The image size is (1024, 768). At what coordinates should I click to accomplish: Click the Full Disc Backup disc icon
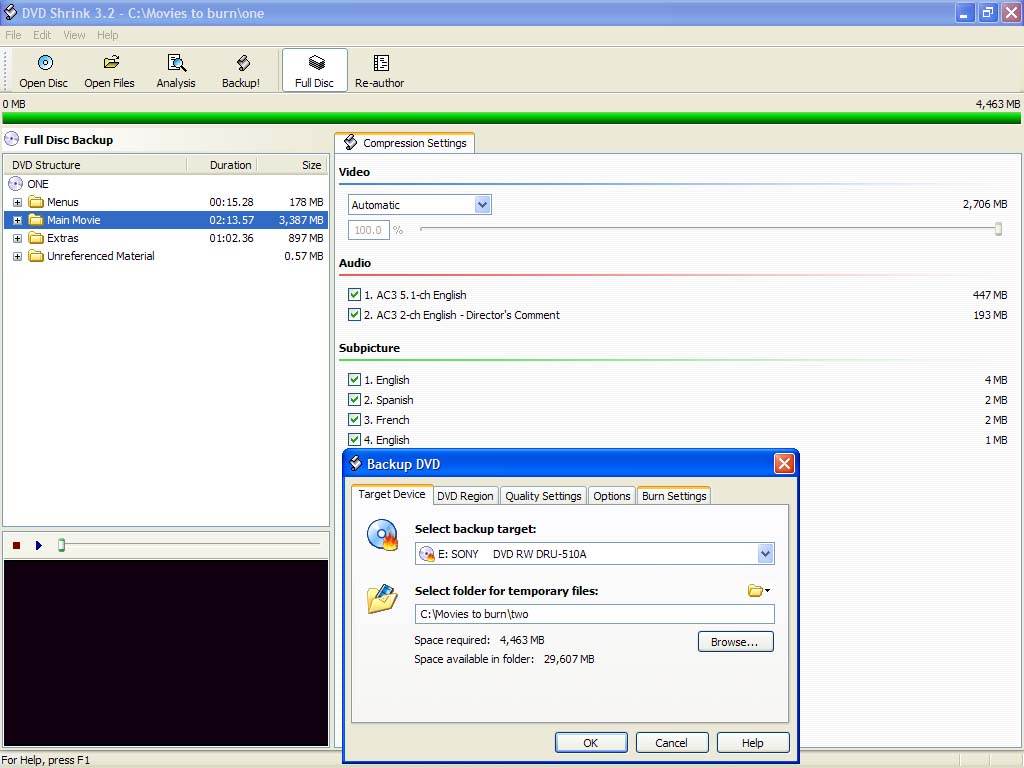pos(11,139)
